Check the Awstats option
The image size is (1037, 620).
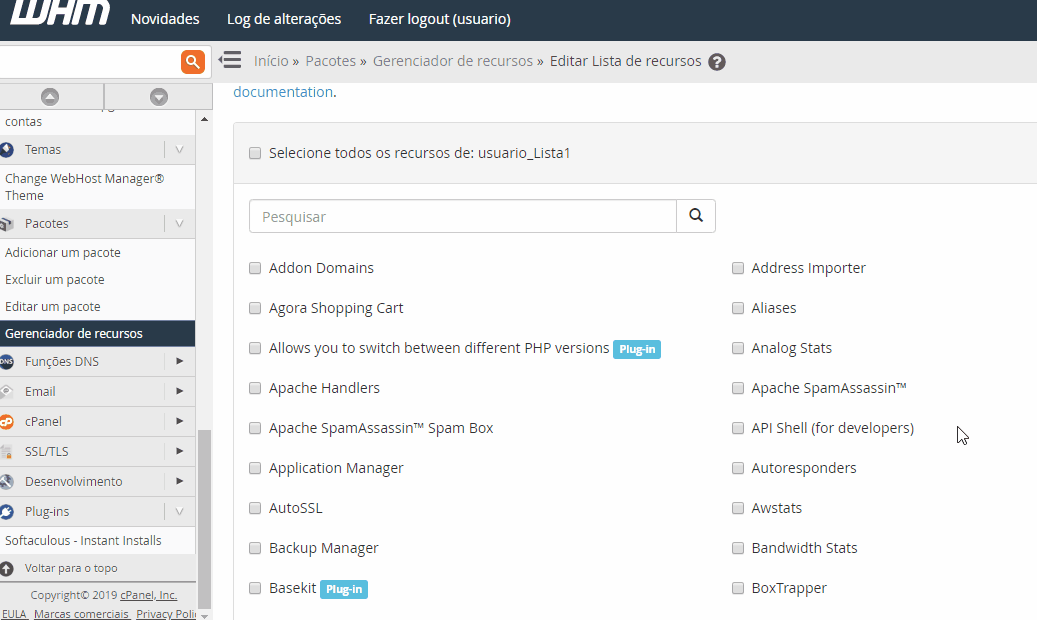(x=737, y=508)
